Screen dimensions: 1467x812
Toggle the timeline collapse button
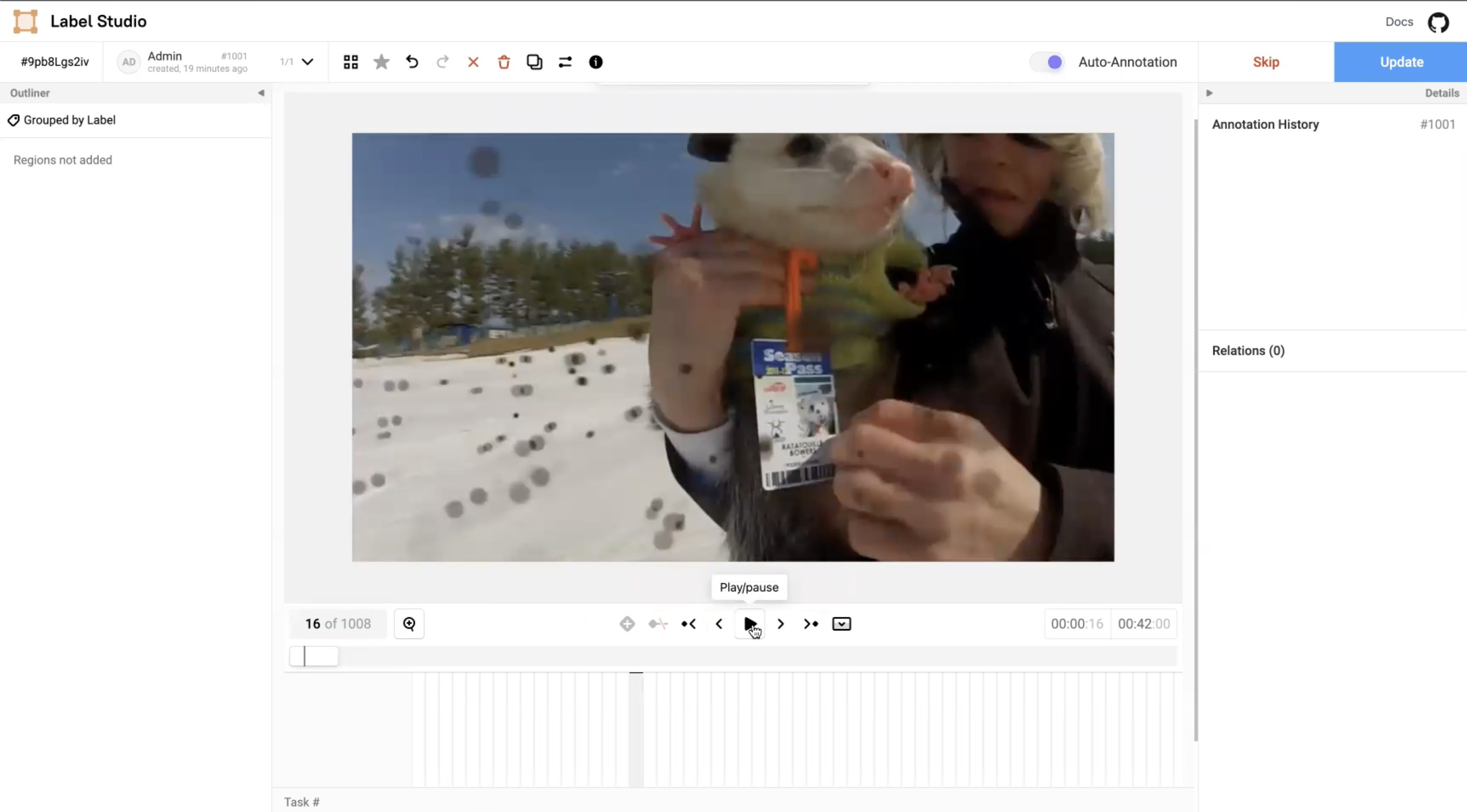click(841, 624)
